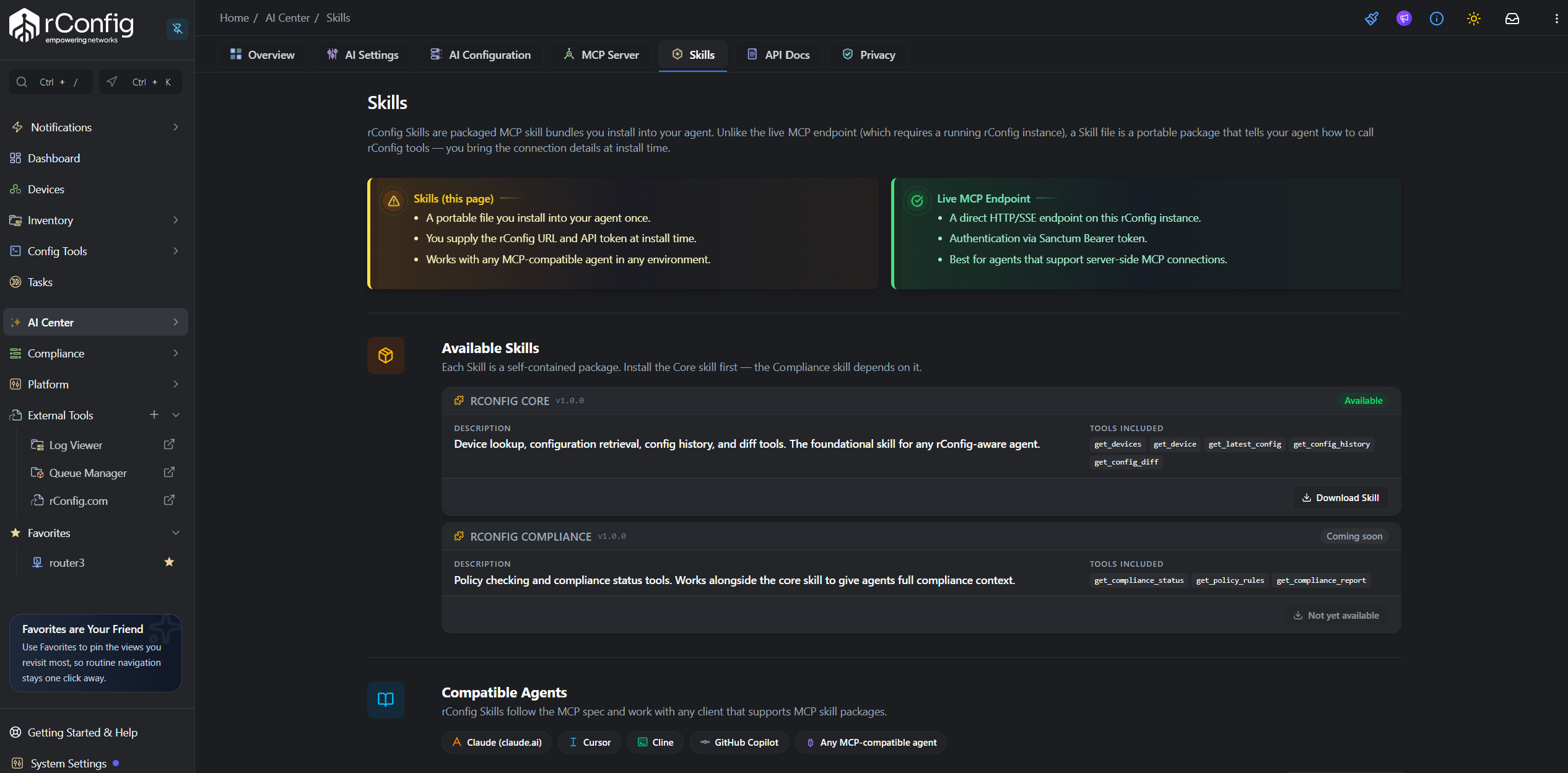
Task: Unfavorite router3 with star toggle
Action: pyautogui.click(x=169, y=562)
